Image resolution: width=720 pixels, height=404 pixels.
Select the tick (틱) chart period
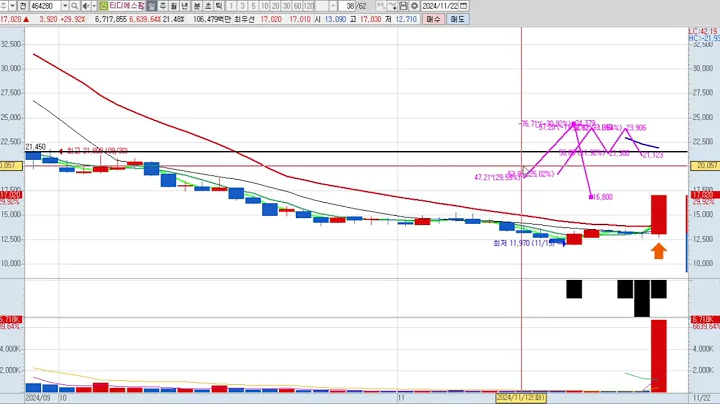pyautogui.click(x=219, y=6)
